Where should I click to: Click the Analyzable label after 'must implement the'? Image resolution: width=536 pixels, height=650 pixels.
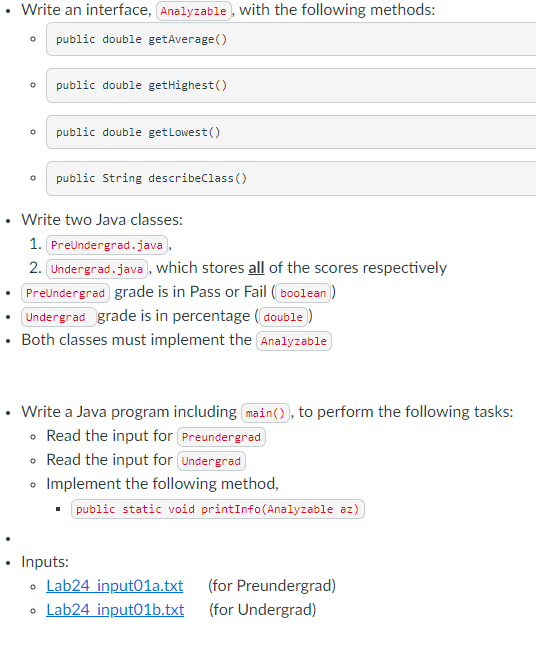(294, 341)
